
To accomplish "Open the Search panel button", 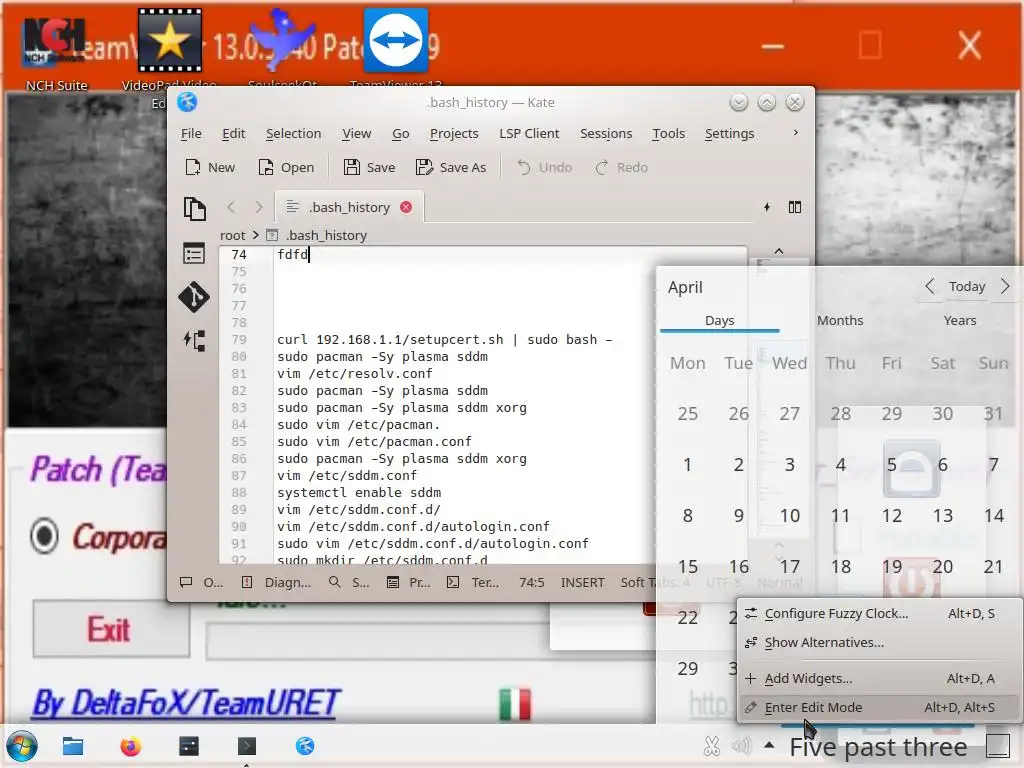I will click(349, 582).
